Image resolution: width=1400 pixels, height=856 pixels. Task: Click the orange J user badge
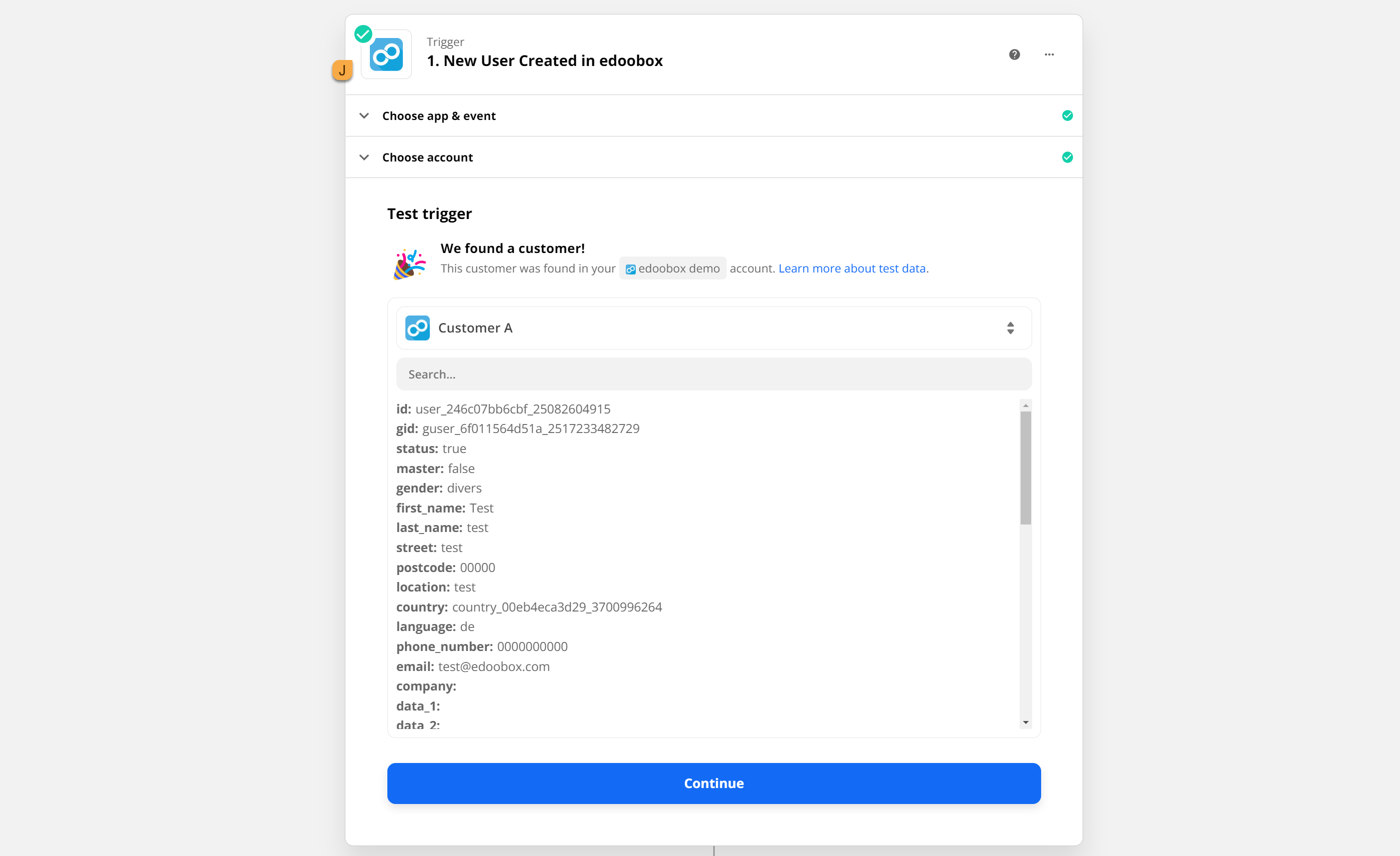point(342,70)
